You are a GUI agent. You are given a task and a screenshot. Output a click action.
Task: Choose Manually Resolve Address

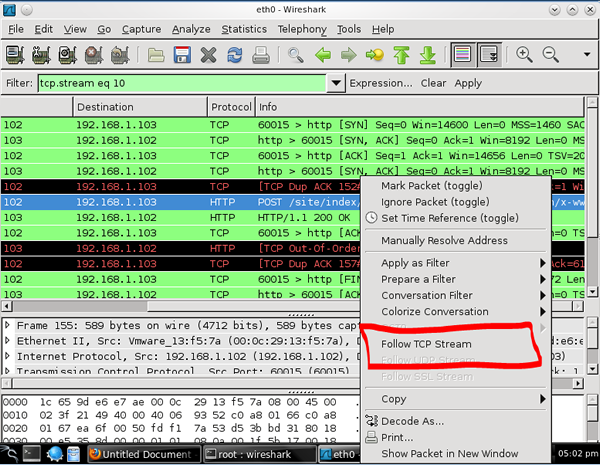pyautogui.click(x=455, y=240)
